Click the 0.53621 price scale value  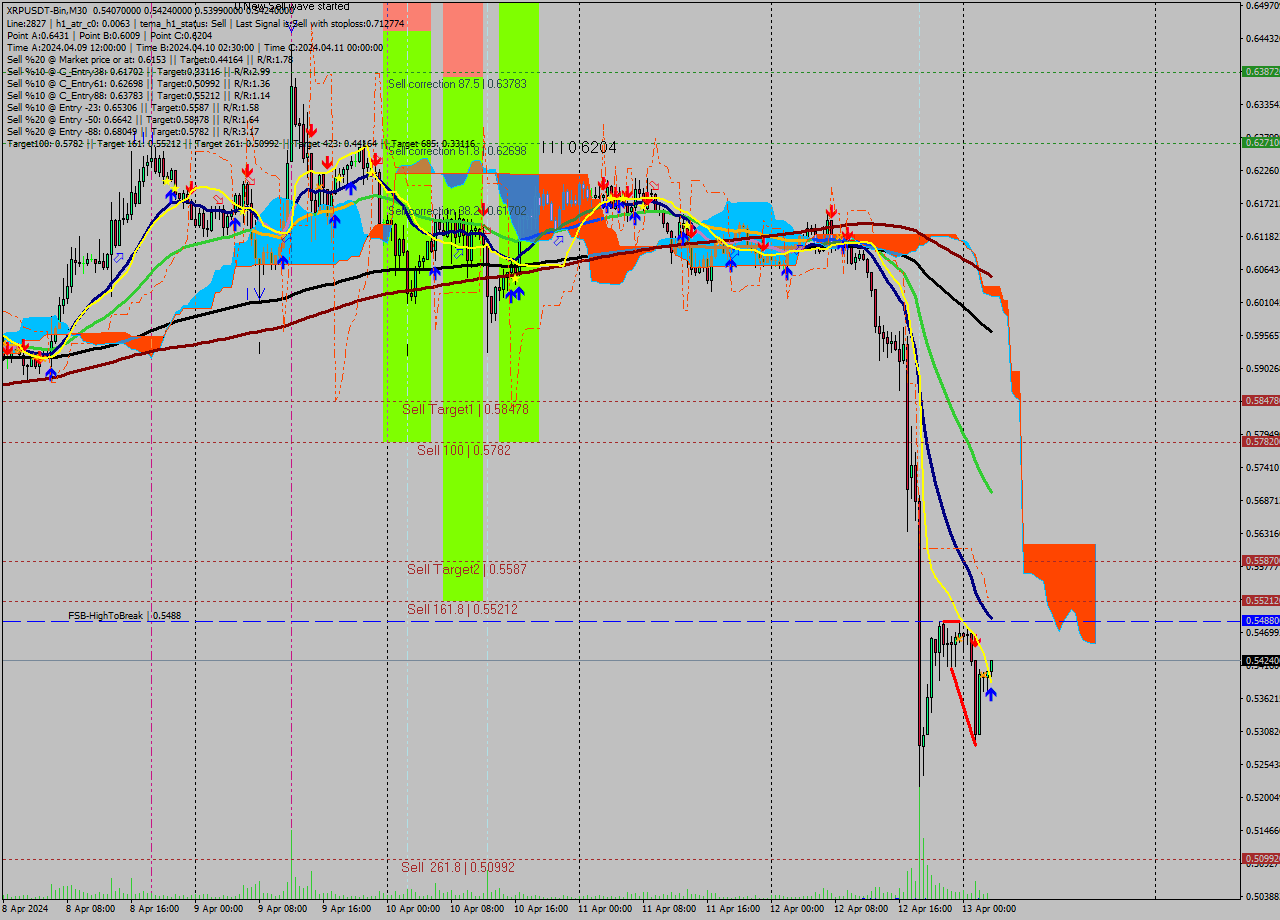click(x=1263, y=698)
